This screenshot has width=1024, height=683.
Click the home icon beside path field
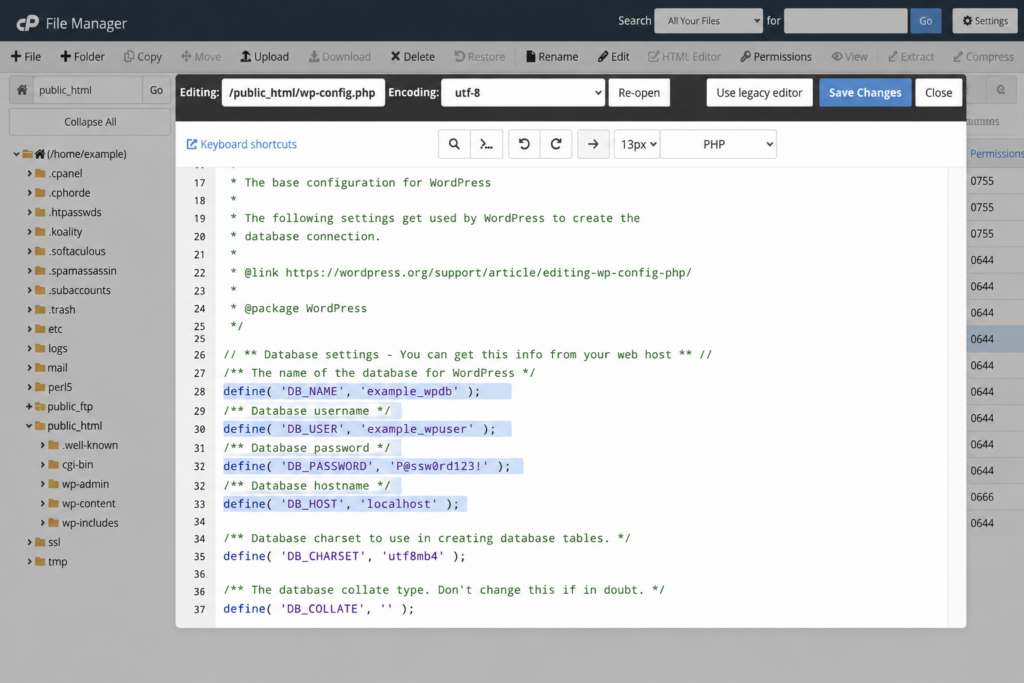22,90
